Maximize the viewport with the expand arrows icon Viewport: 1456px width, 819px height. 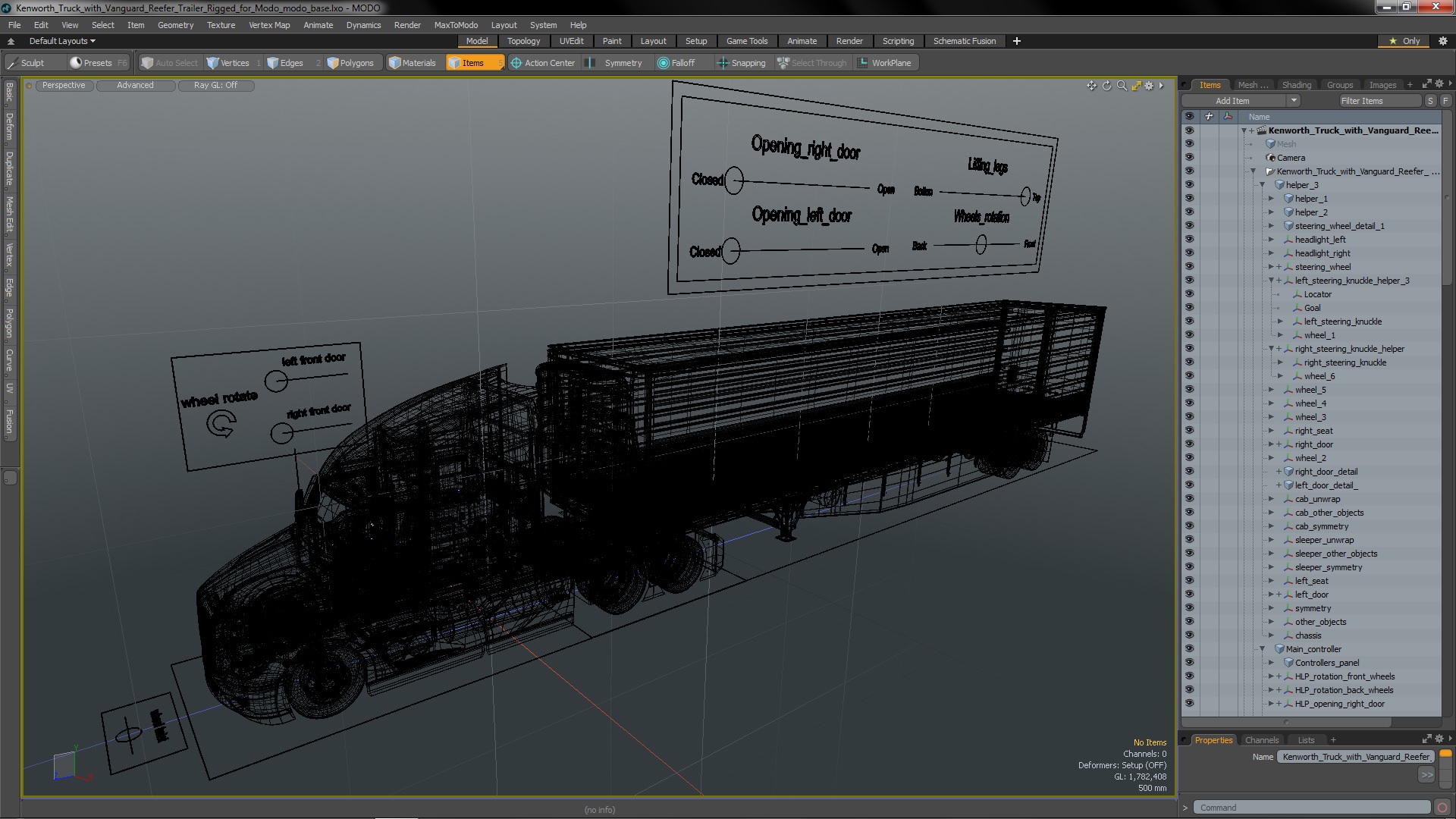(1136, 86)
